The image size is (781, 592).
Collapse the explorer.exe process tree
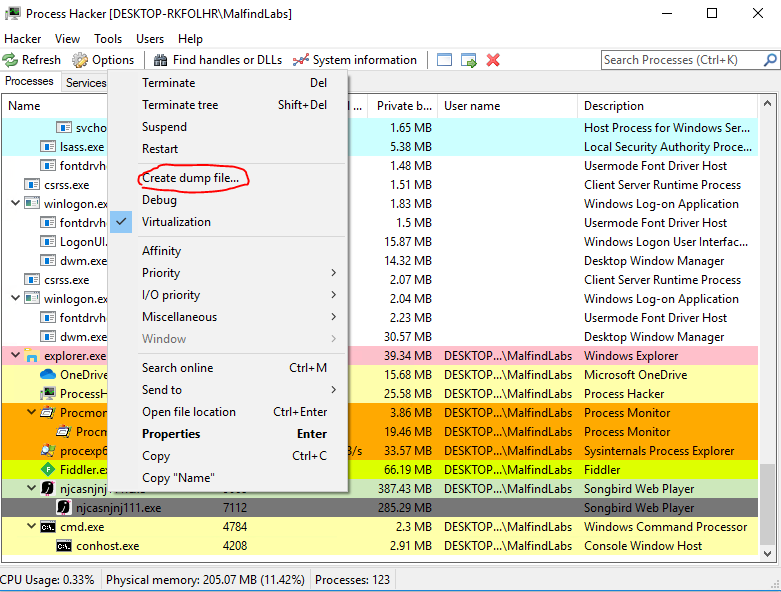tap(15, 356)
